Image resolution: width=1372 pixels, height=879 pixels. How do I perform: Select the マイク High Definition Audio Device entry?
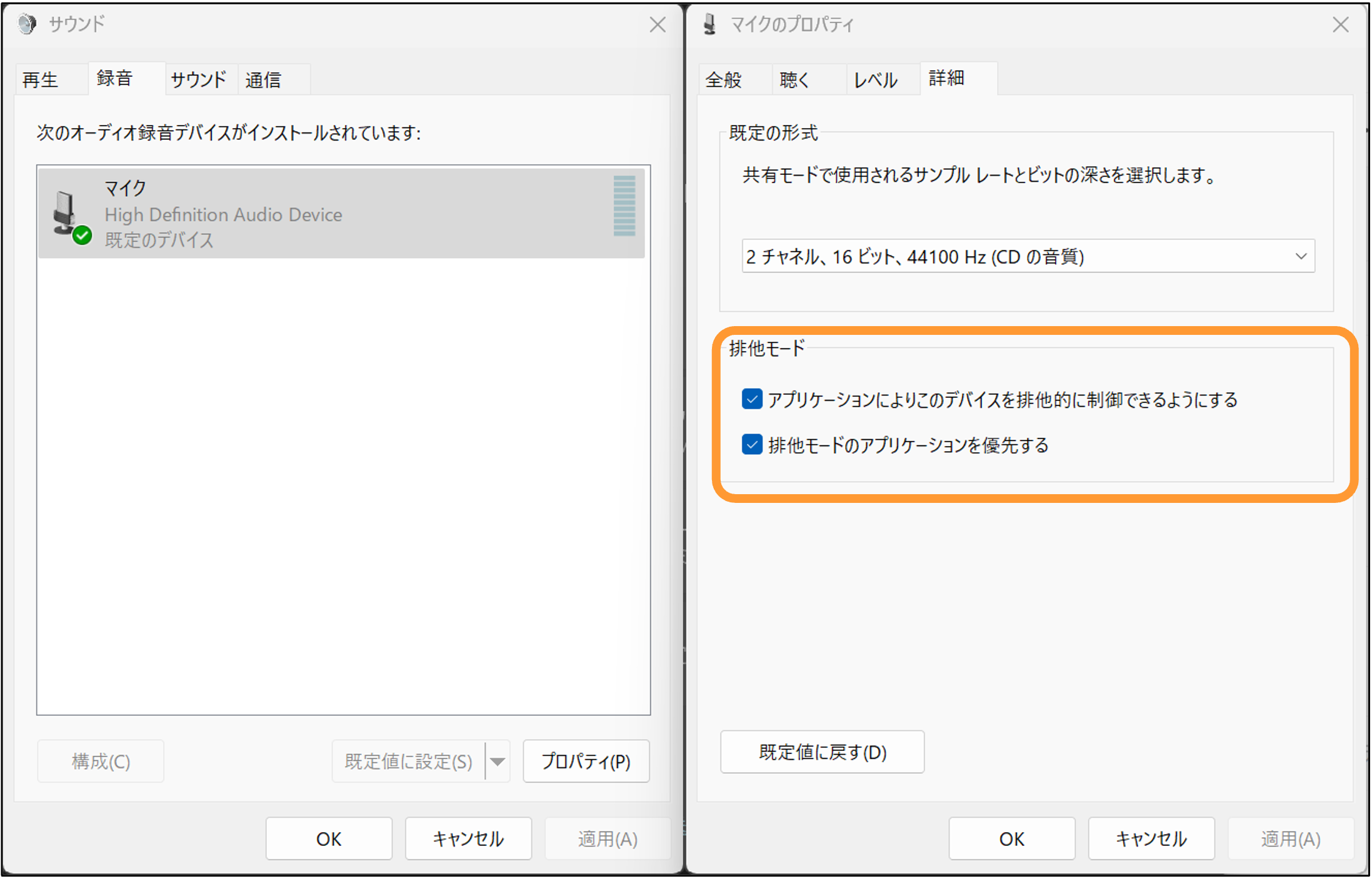341,213
